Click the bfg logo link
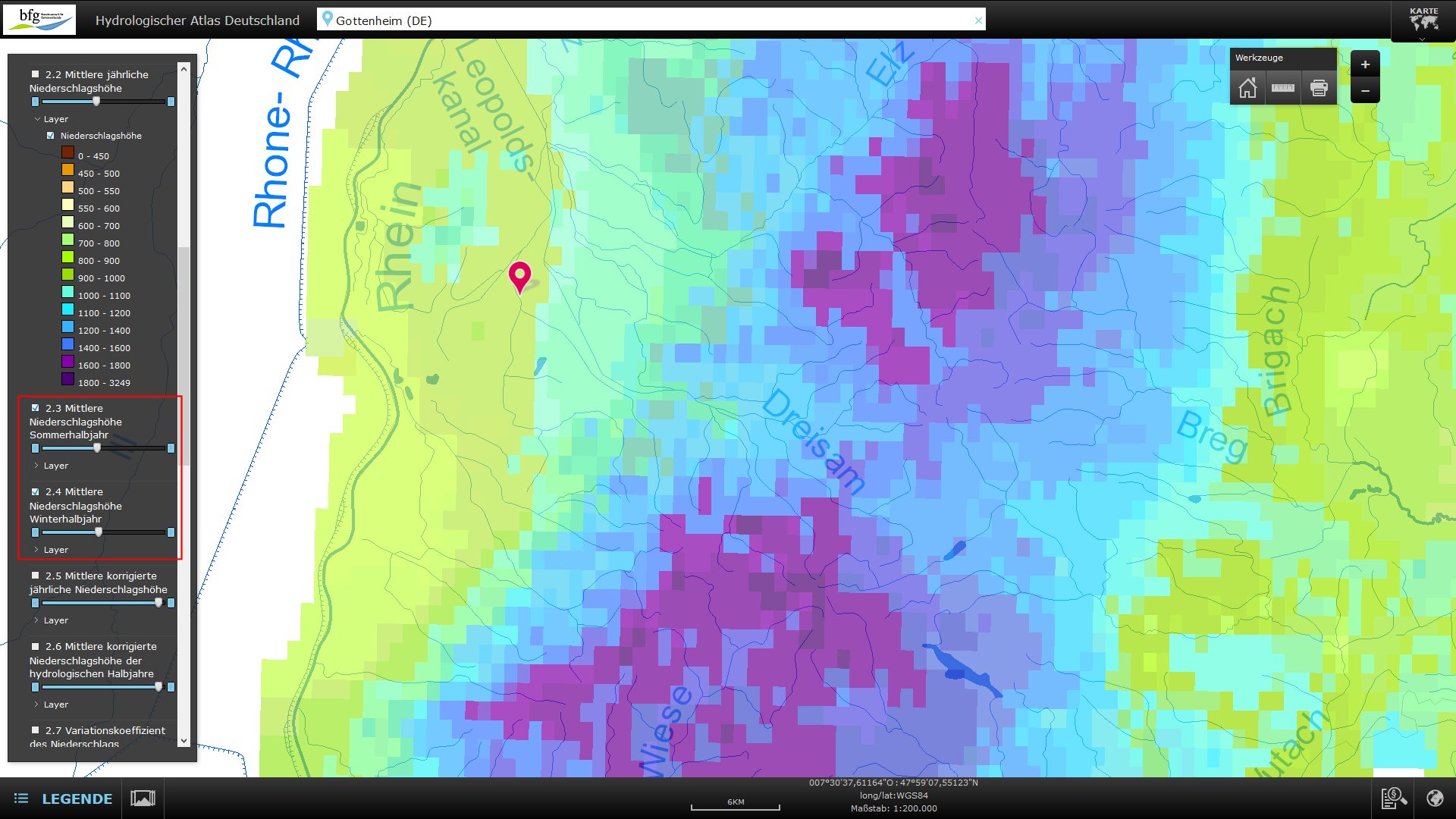This screenshot has height=819, width=1456. (x=39, y=19)
